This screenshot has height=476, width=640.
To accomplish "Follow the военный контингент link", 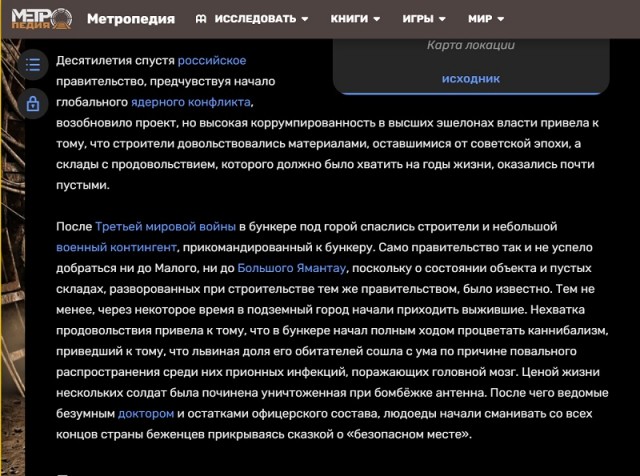I will pos(116,247).
